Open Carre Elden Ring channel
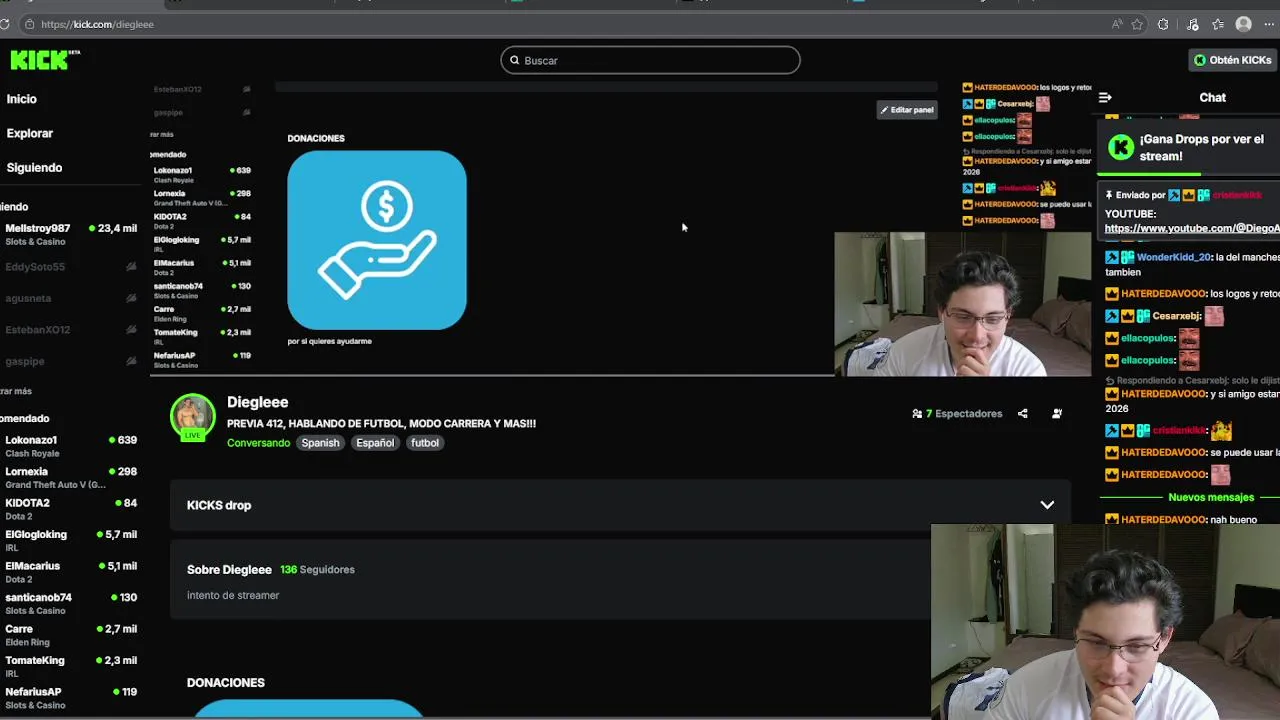Screen dimensions: 1280x720 pos(70,635)
